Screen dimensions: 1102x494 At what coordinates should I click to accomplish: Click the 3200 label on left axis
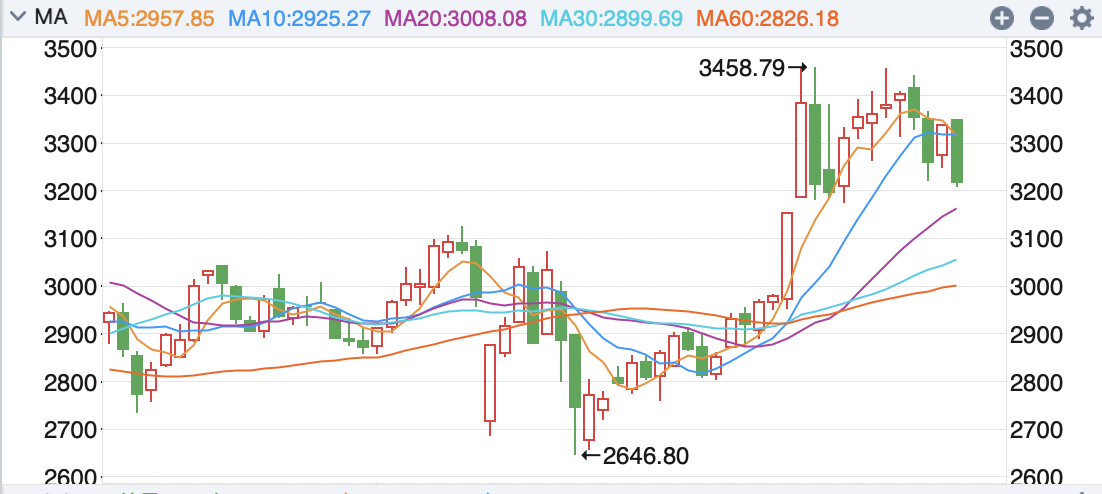[x=70, y=192]
